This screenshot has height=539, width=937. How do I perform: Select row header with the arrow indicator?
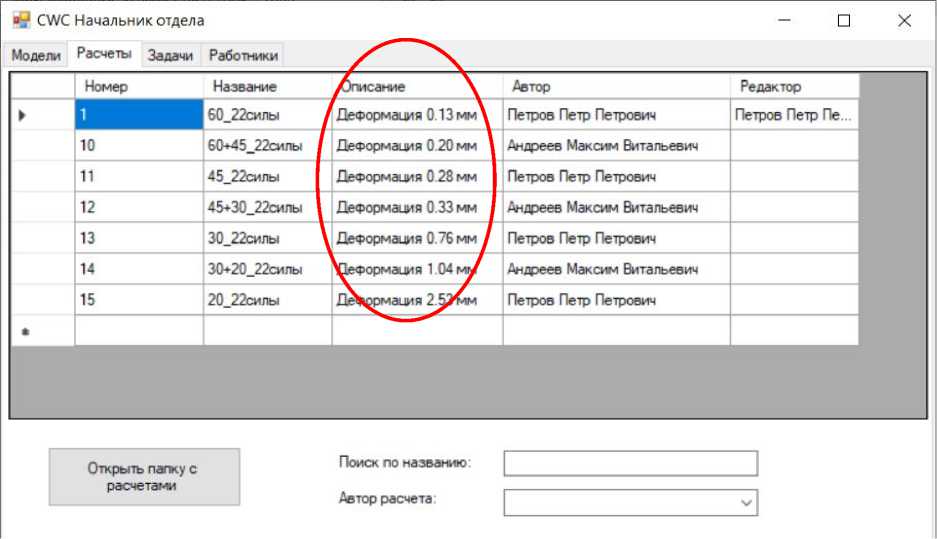point(43,115)
